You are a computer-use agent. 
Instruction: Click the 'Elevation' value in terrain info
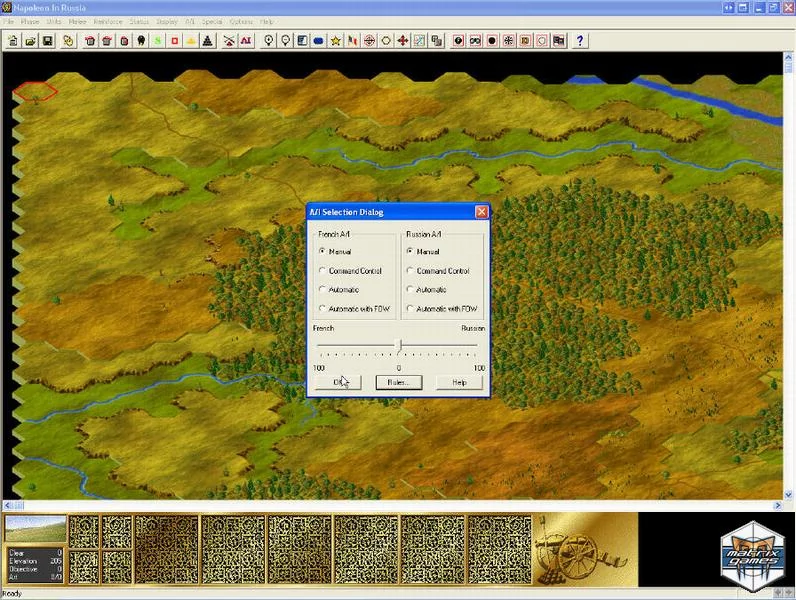(x=56, y=561)
